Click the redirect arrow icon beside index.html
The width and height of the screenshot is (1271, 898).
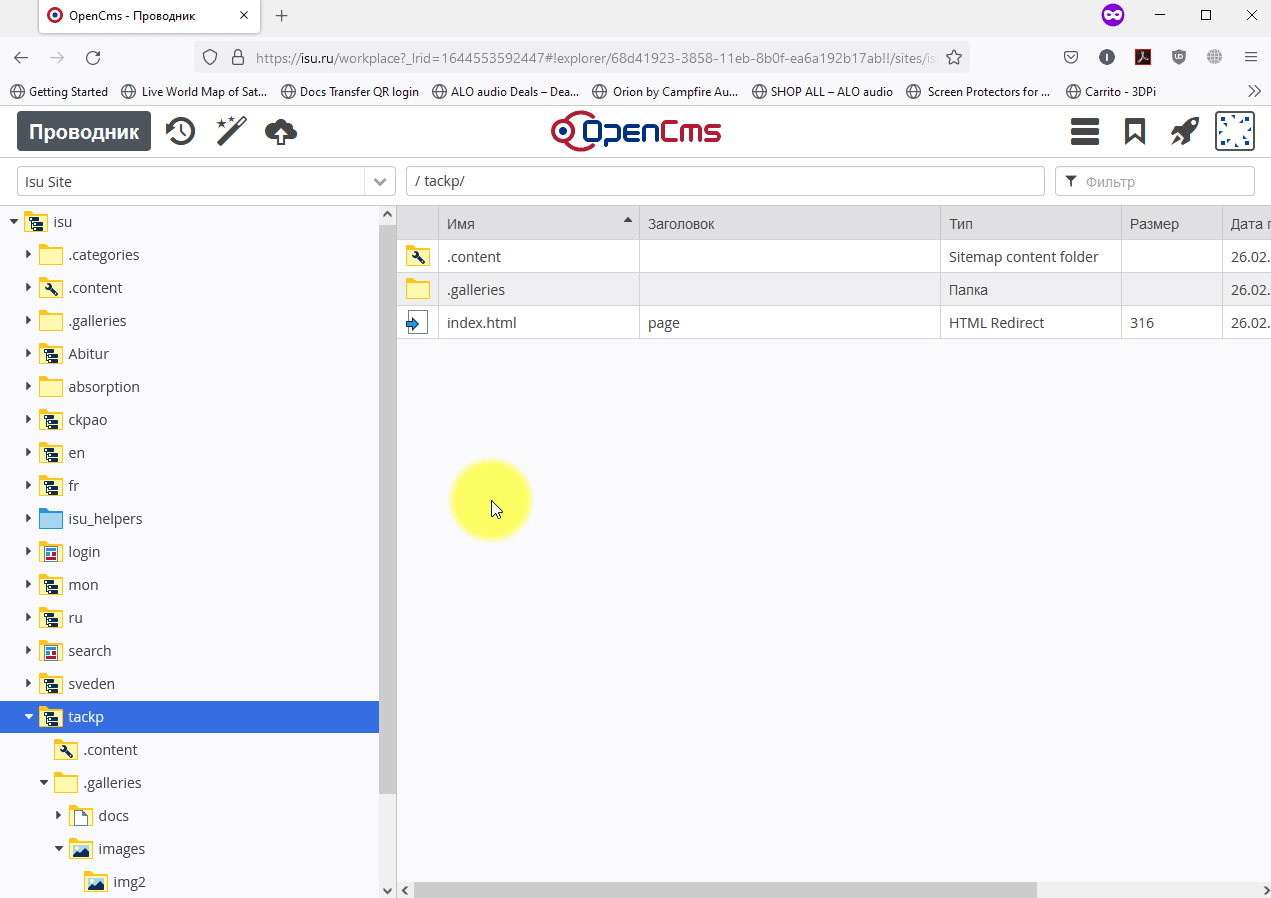417,322
